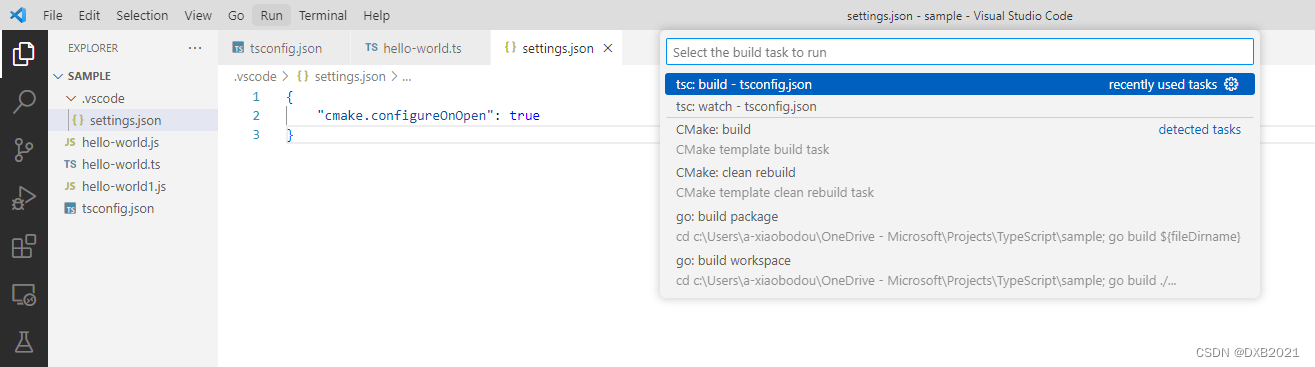Screen dimensions: 1315x367
Task: Open hello-world.ts in the Explorer
Action: (x=133, y=164)
